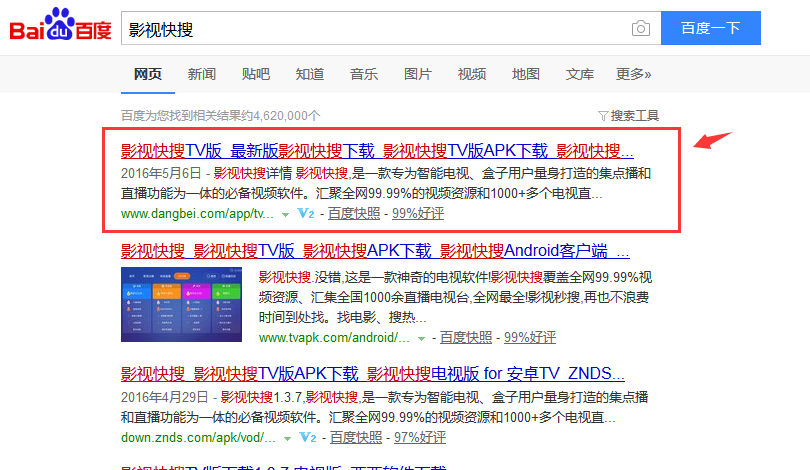Viewport: 810px width, 470px height.
Task: Click the www.dangbei.com/app/tv... URL
Action: point(197,214)
